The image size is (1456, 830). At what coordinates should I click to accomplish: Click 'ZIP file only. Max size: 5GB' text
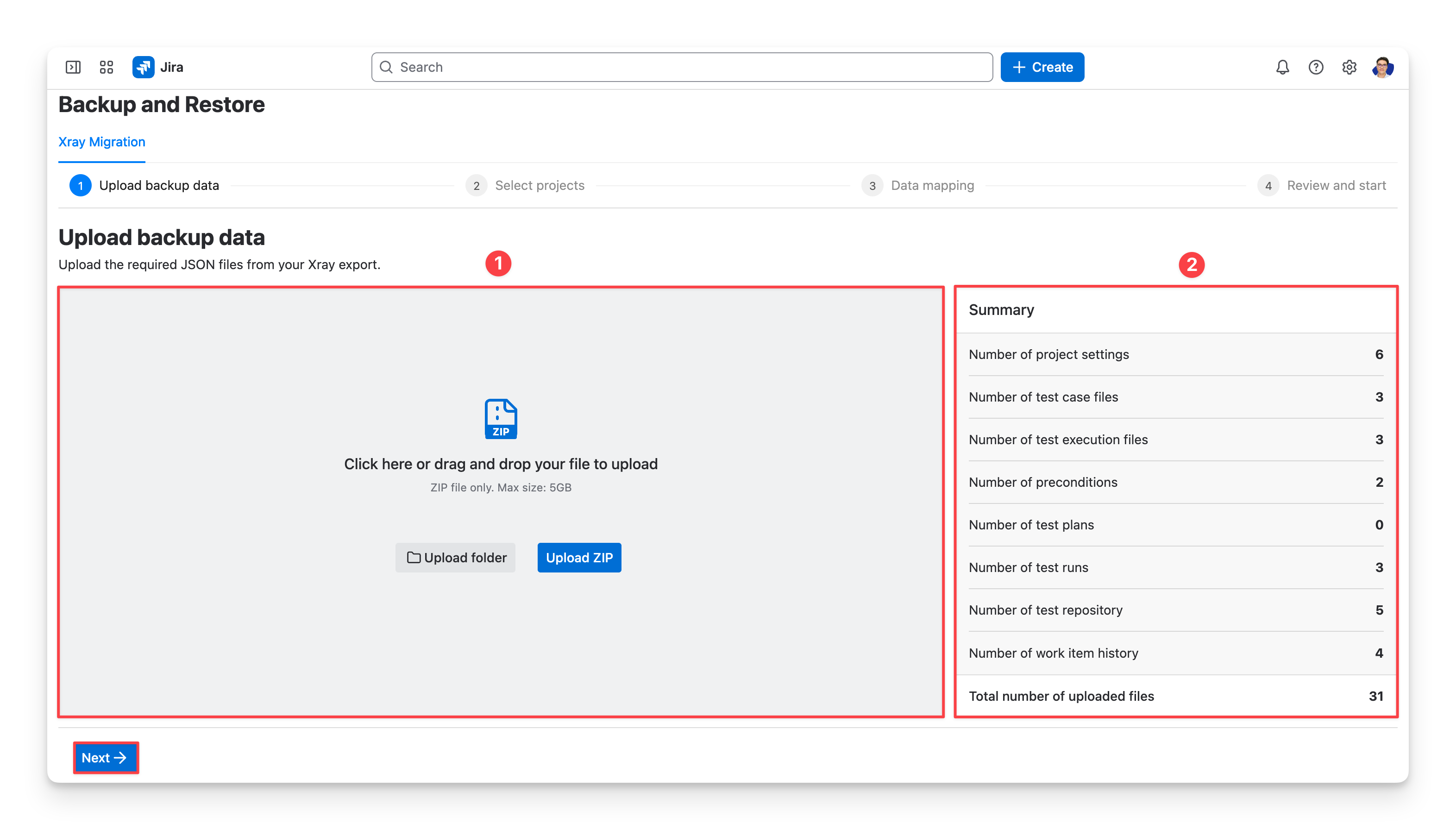pyautogui.click(x=500, y=487)
